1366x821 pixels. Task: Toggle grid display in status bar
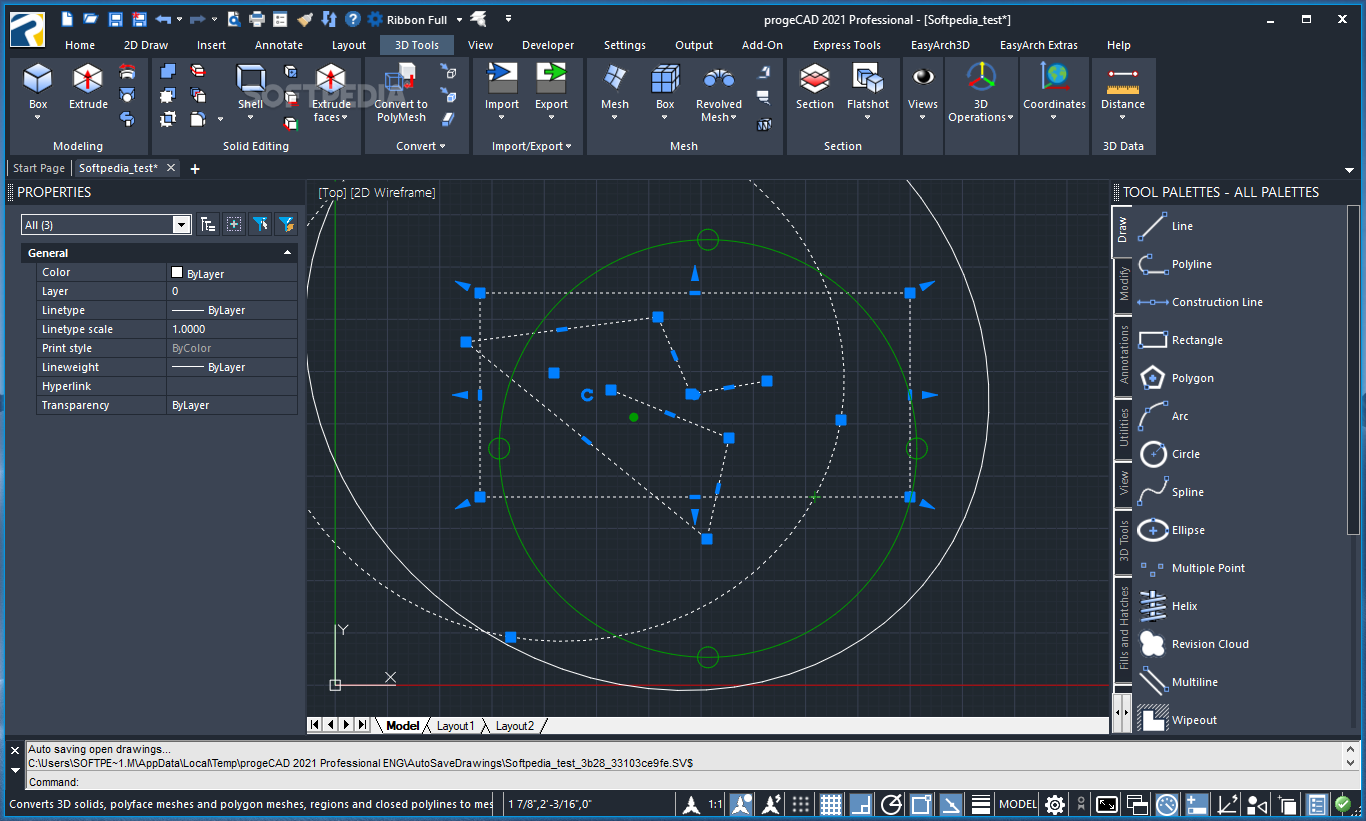click(x=831, y=804)
